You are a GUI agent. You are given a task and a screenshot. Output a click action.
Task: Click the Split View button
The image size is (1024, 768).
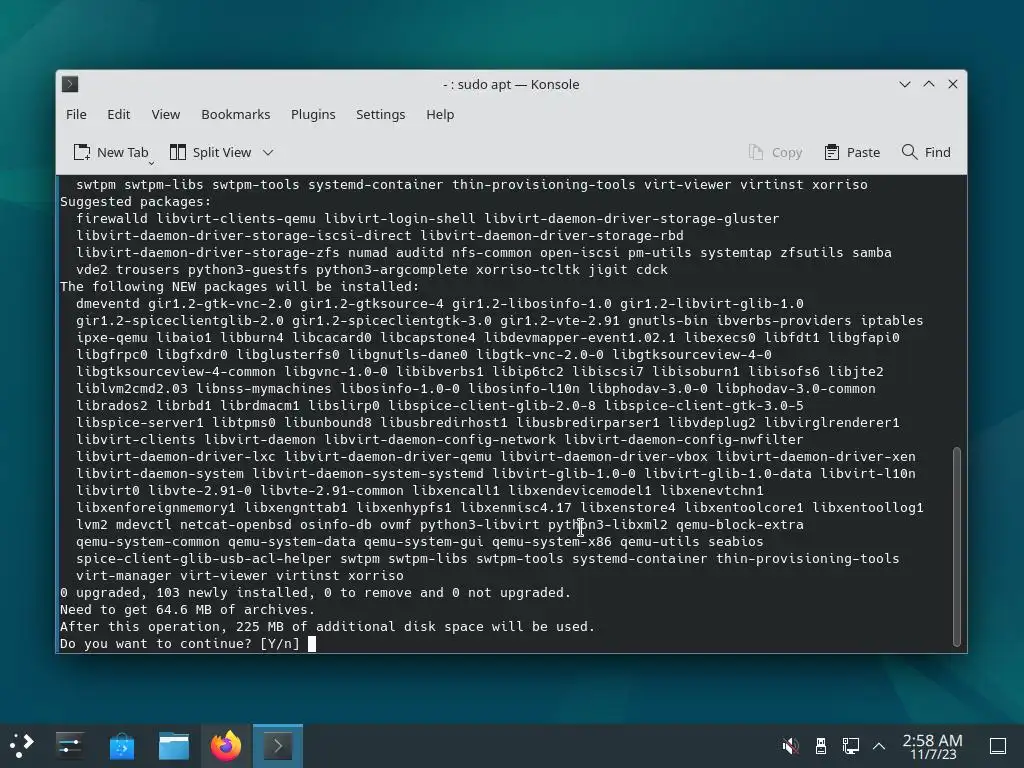point(210,152)
